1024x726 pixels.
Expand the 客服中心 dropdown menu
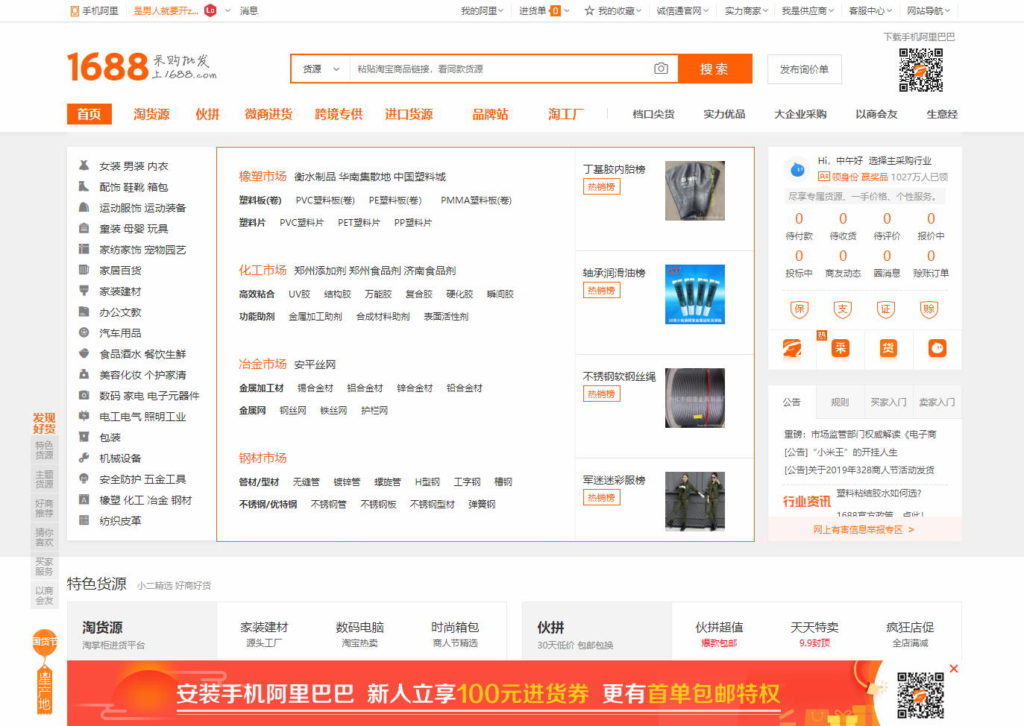[x=871, y=11]
